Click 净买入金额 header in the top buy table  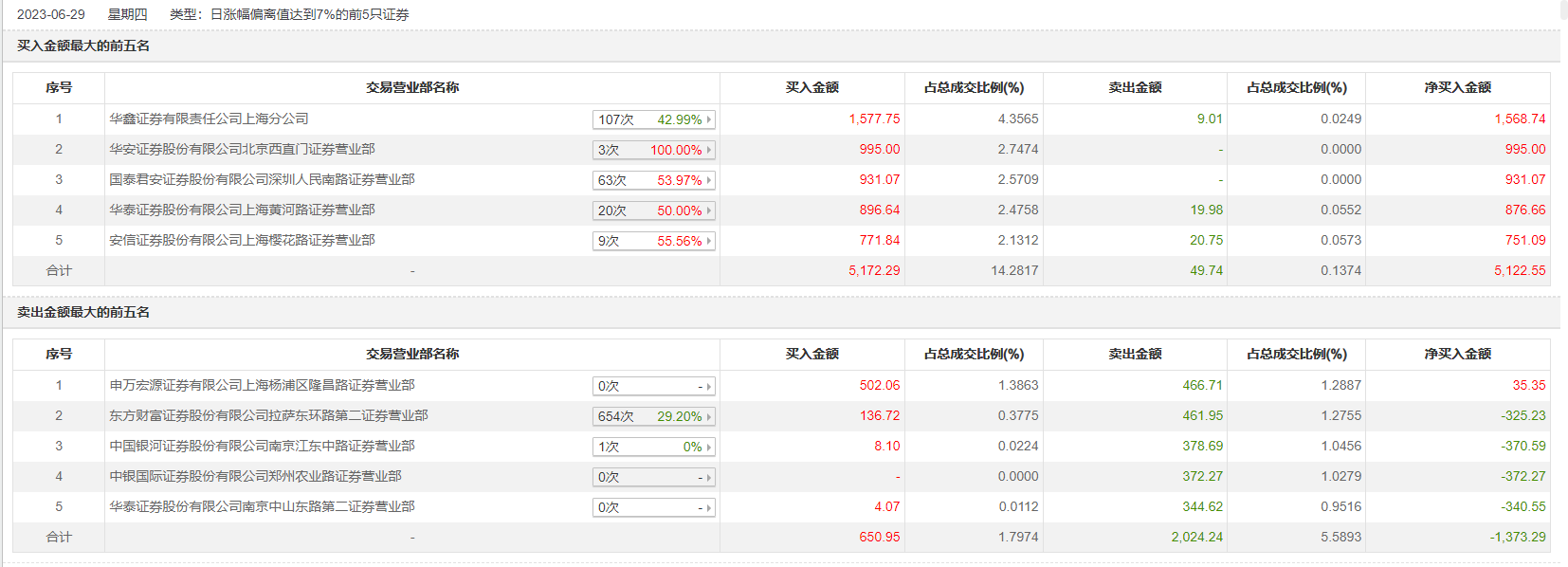(x=1457, y=87)
